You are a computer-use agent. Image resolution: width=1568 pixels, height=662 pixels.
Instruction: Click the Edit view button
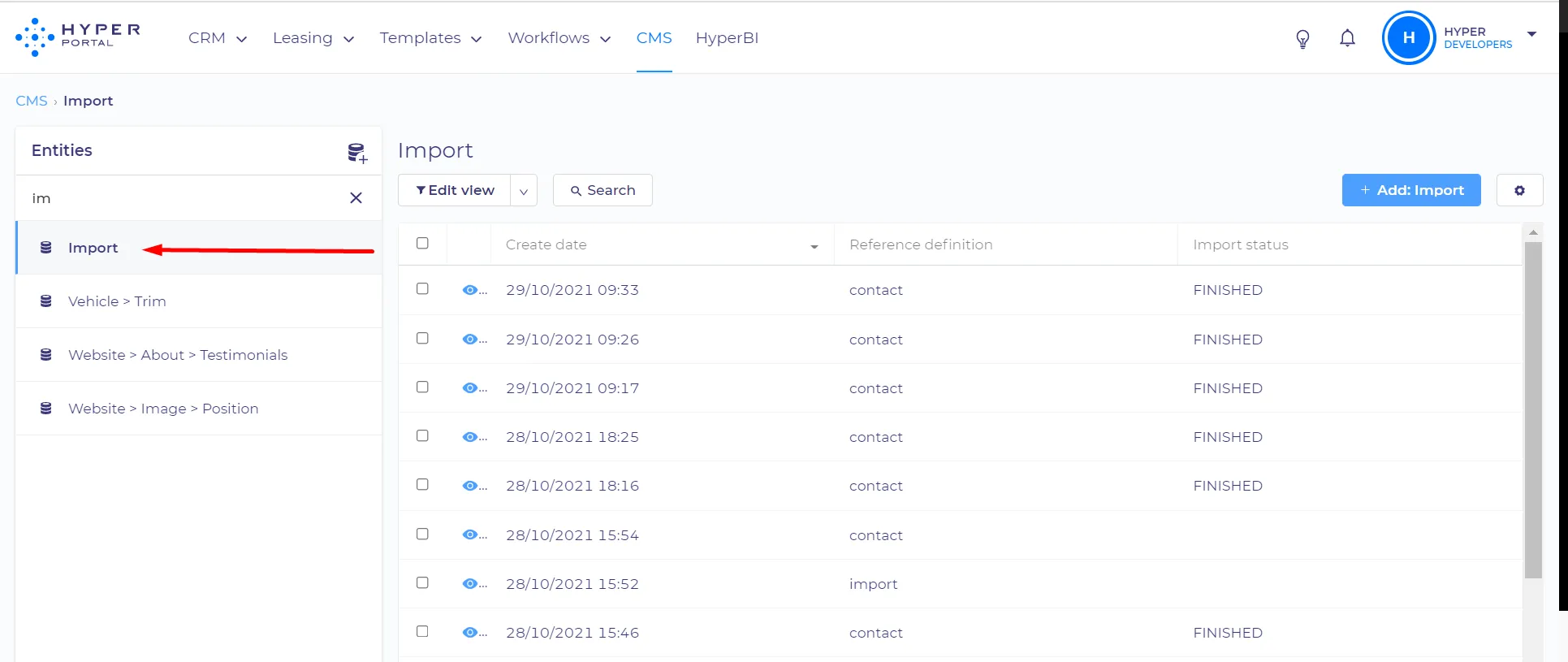(x=455, y=190)
